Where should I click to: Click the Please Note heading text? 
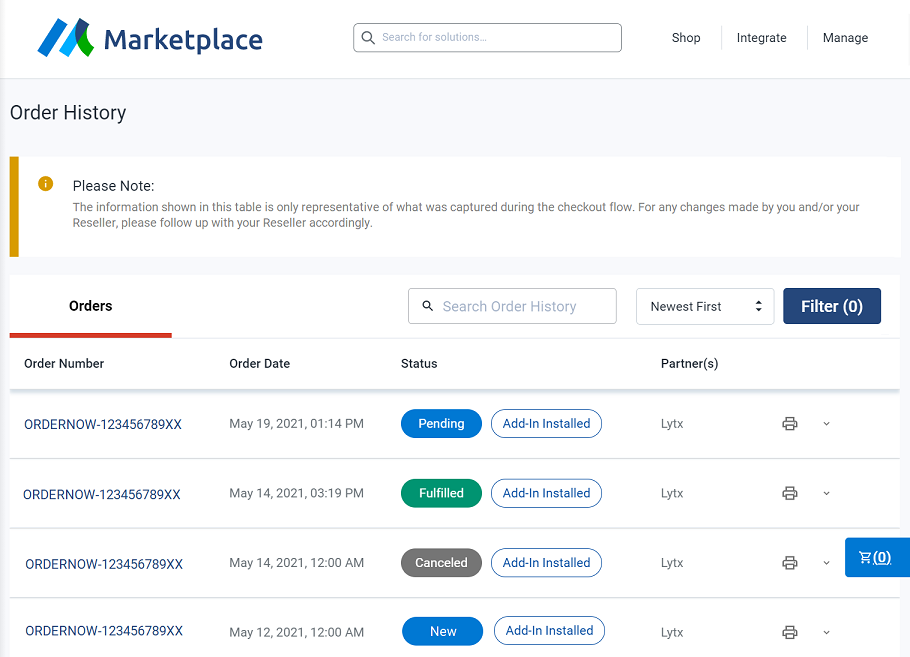click(x=113, y=186)
